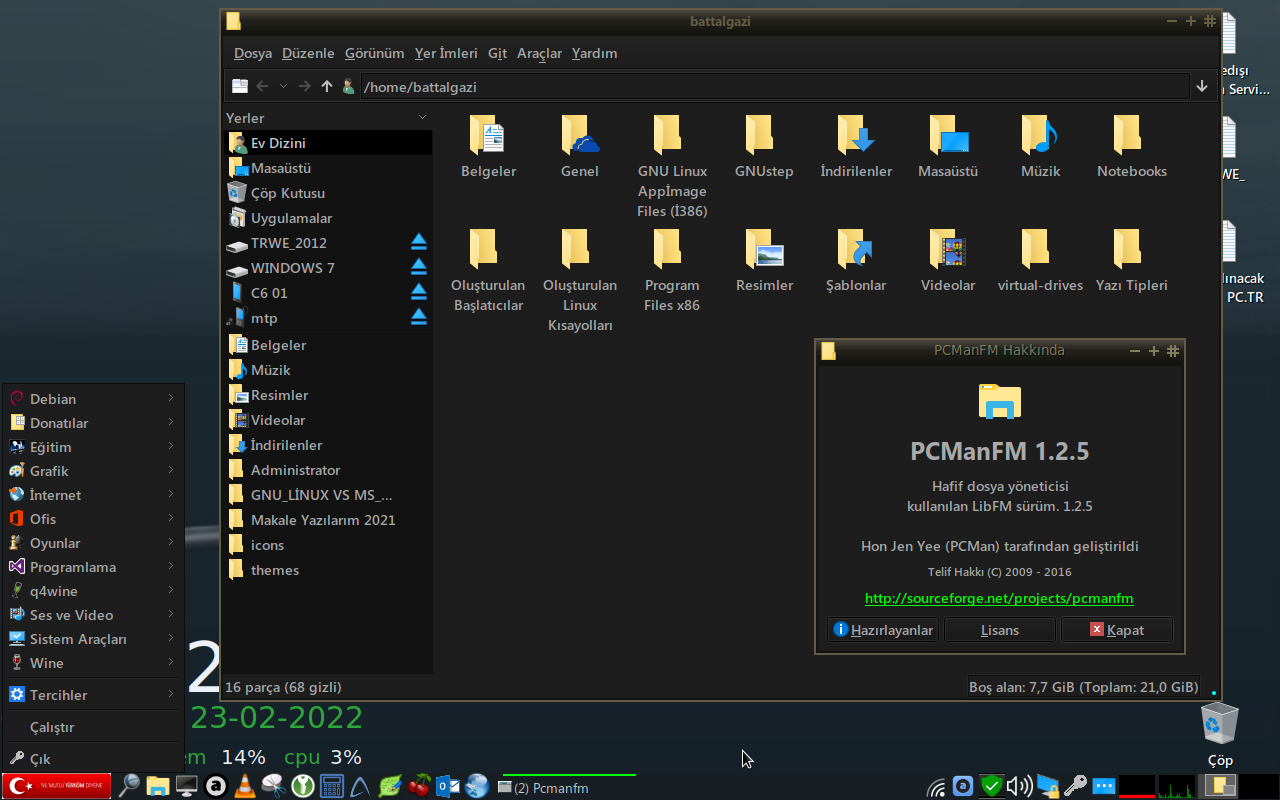Open the Yerler side pane dropdown
The image size is (1280, 800).
click(423, 118)
